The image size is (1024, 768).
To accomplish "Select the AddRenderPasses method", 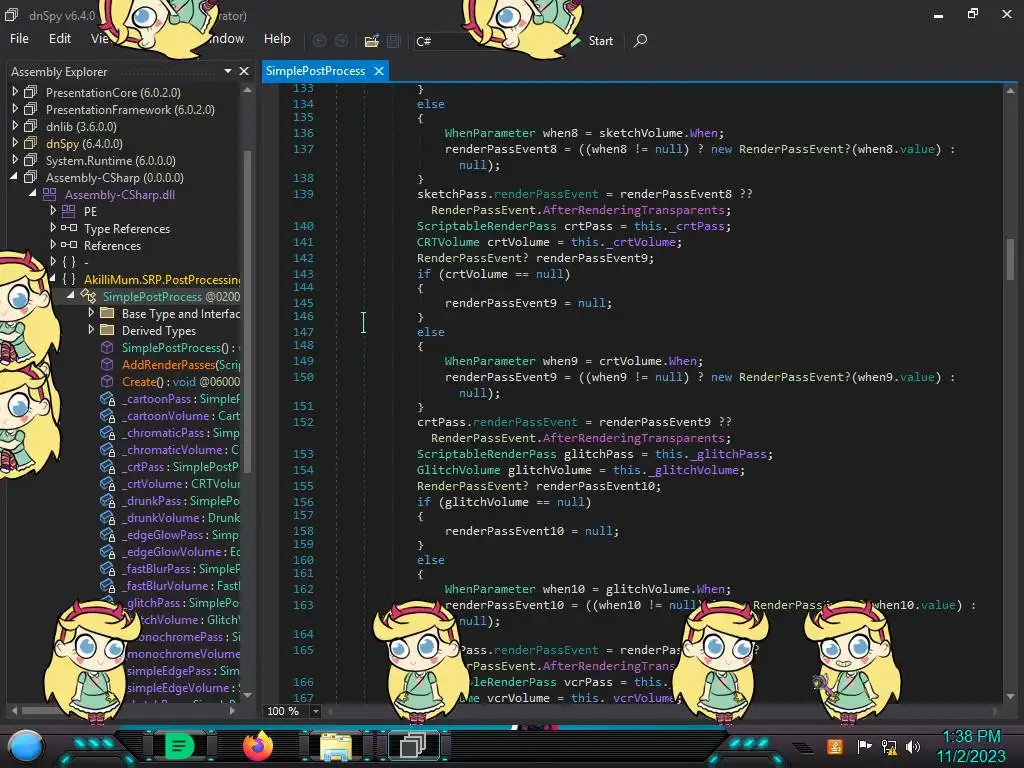I will pos(181,364).
